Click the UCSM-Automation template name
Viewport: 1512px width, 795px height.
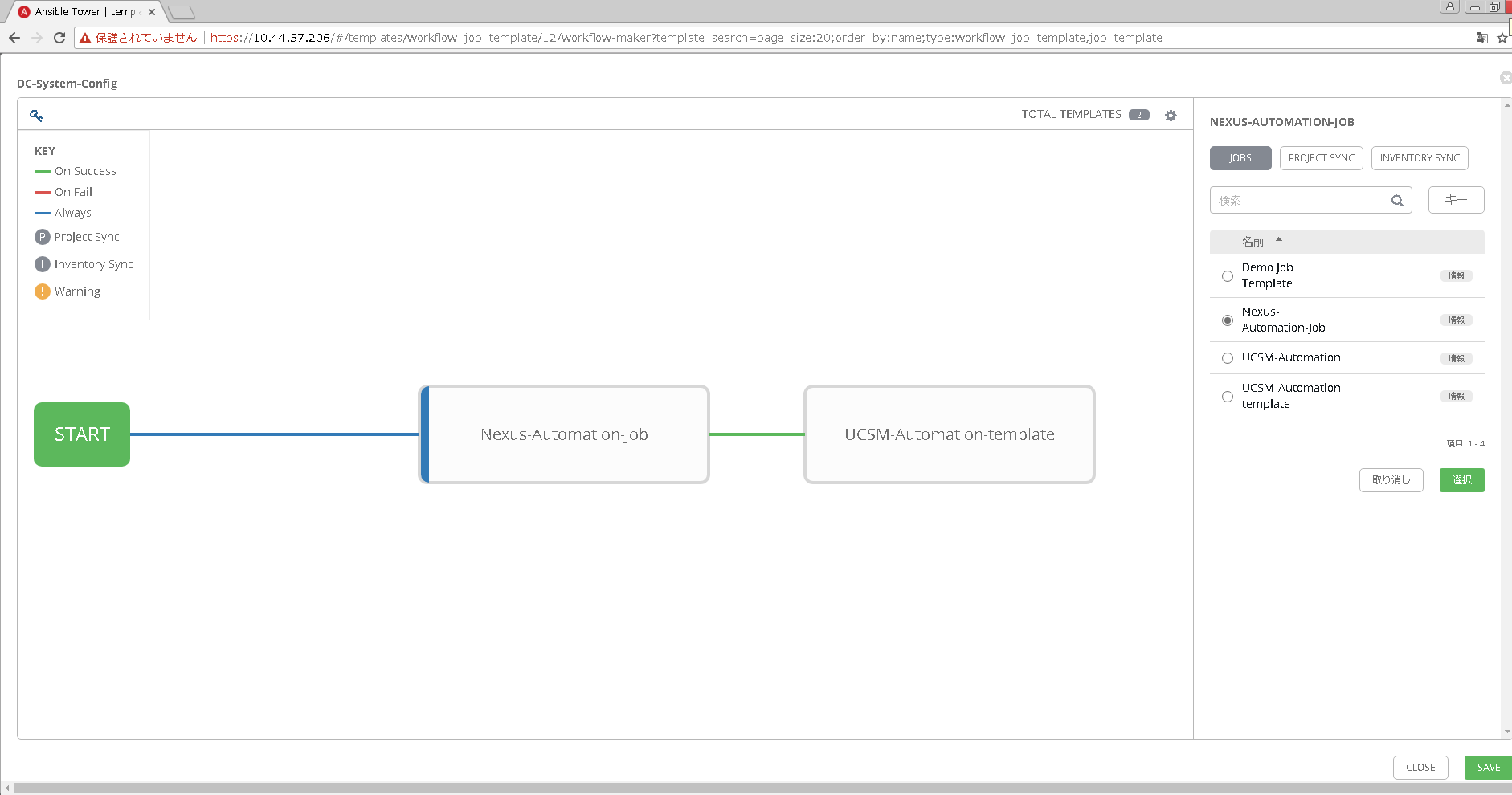[1291, 357]
